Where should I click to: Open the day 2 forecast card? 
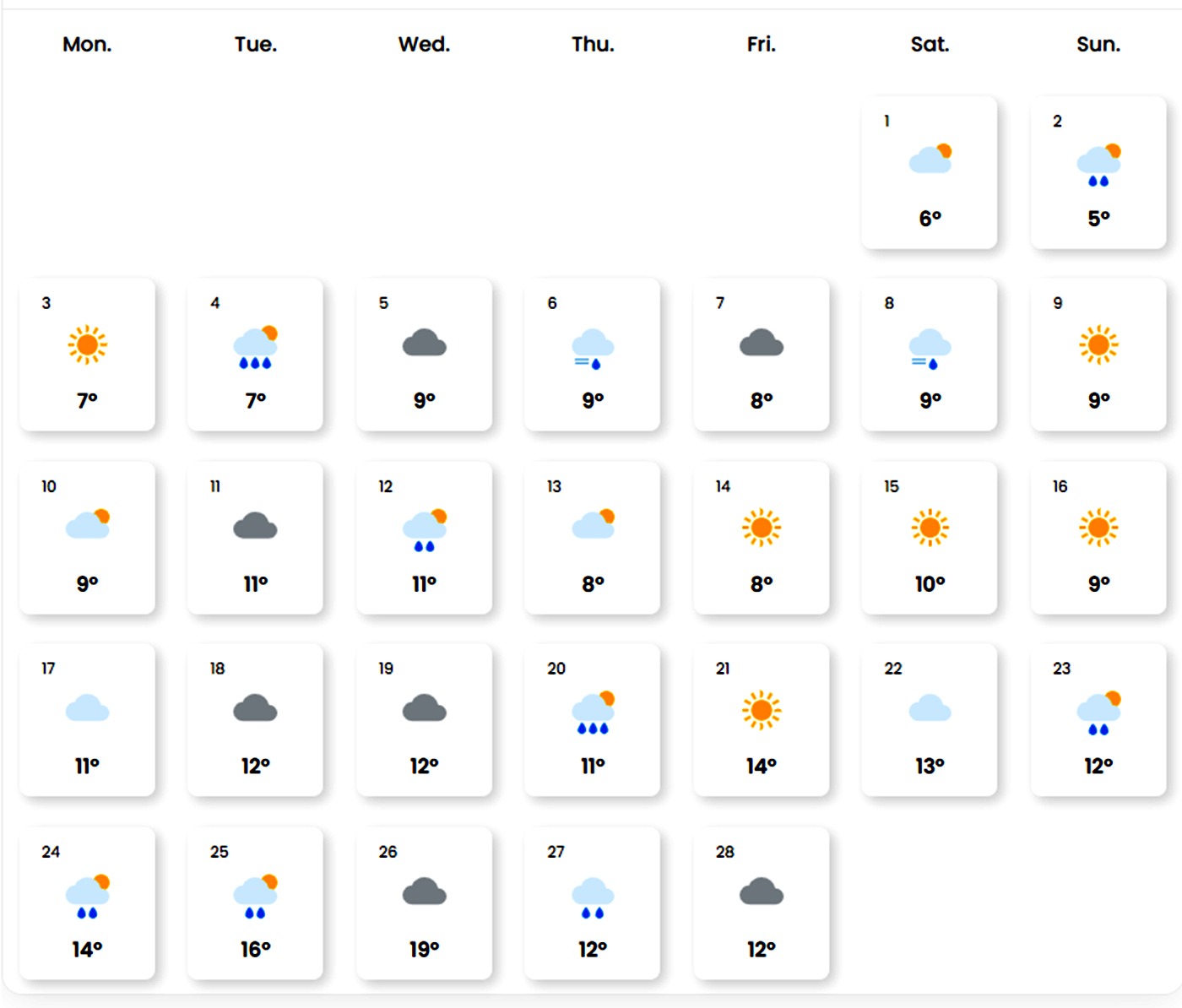pyautogui.click(x=1098, y=173)
